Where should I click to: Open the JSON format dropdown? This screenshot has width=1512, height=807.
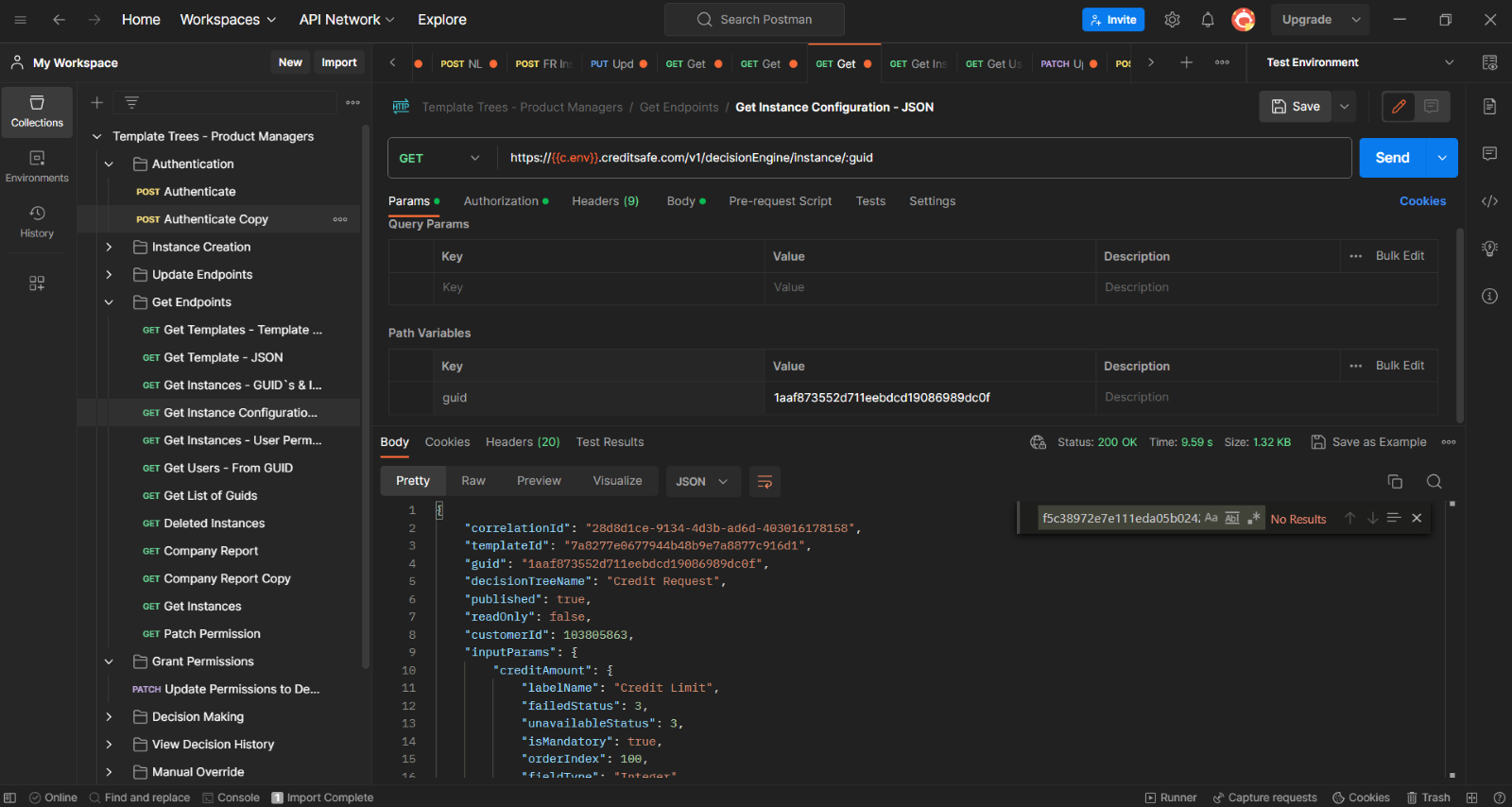click(x=701, y=482)
